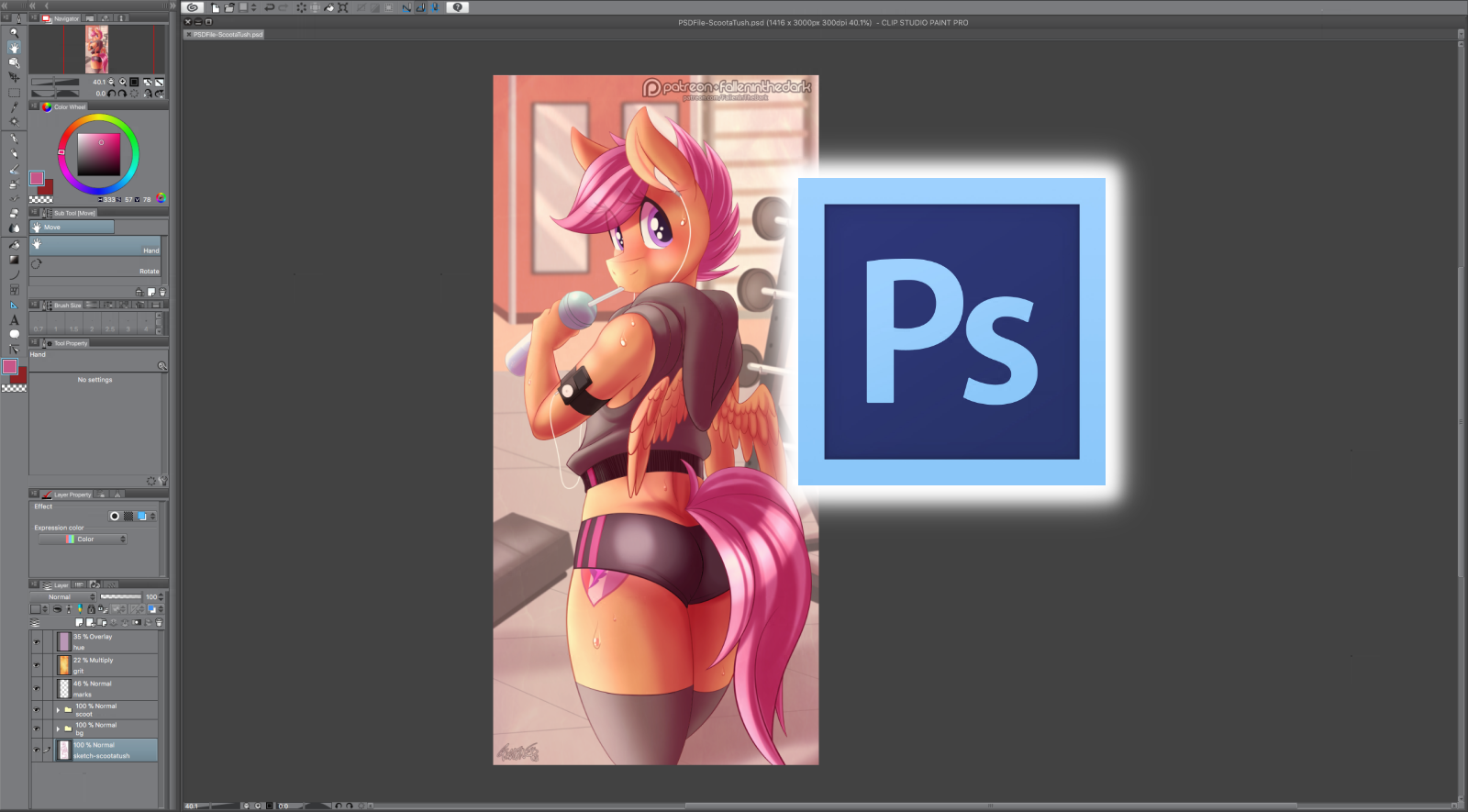The width and height of the screenshot is (1468, 812).
Task: Hide the scoot layer folder
Action: [x=37, y=710]
